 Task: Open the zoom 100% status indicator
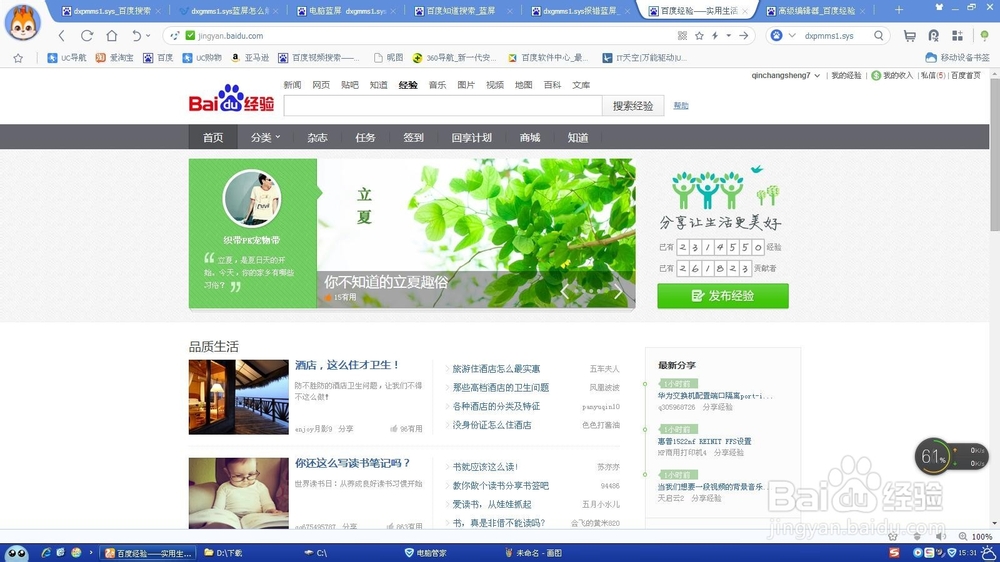(976, 536)
